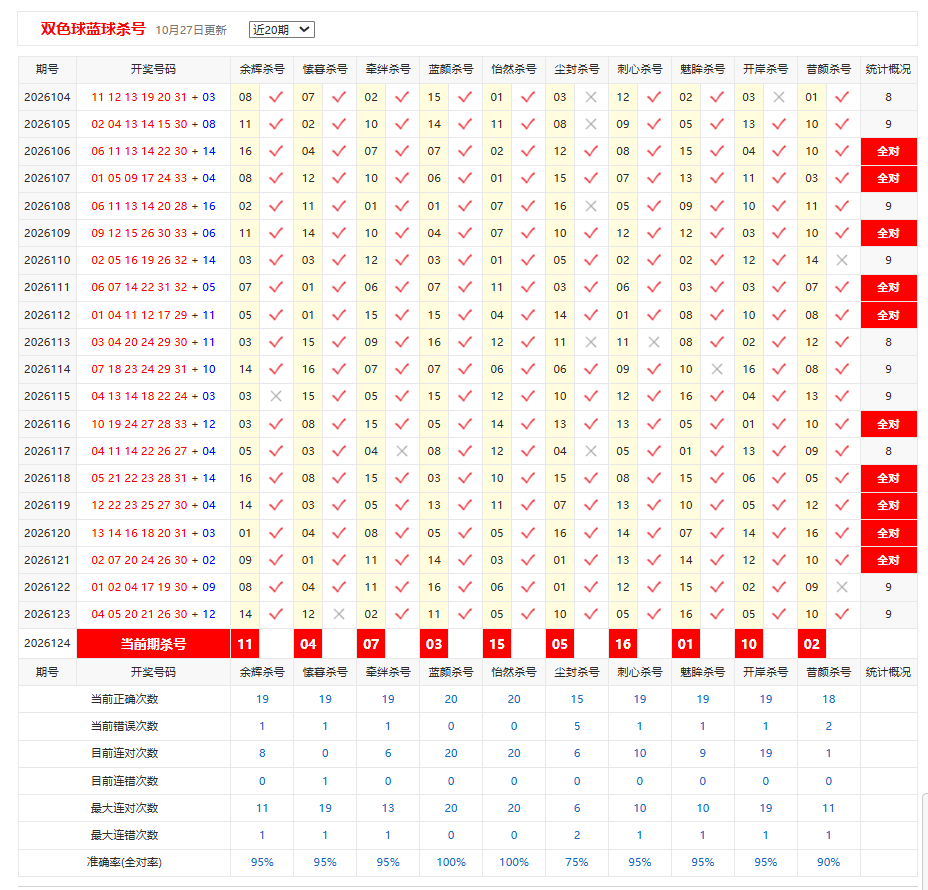
Task: Click the 当前正确次数 row label
Action: point(124,699)
